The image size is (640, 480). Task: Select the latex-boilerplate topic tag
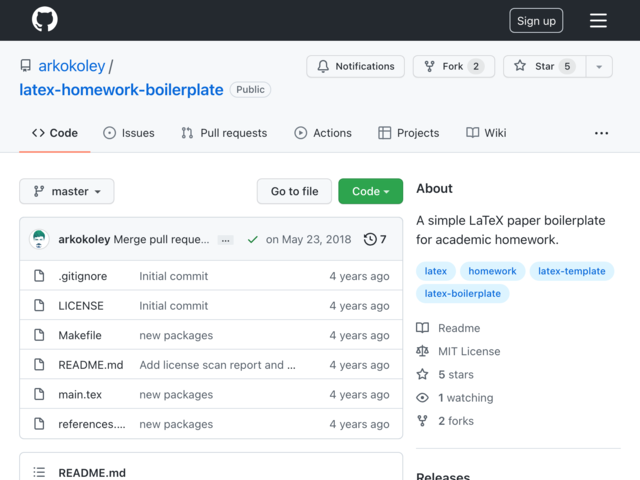pyautogui.click(x=462, y=293)
